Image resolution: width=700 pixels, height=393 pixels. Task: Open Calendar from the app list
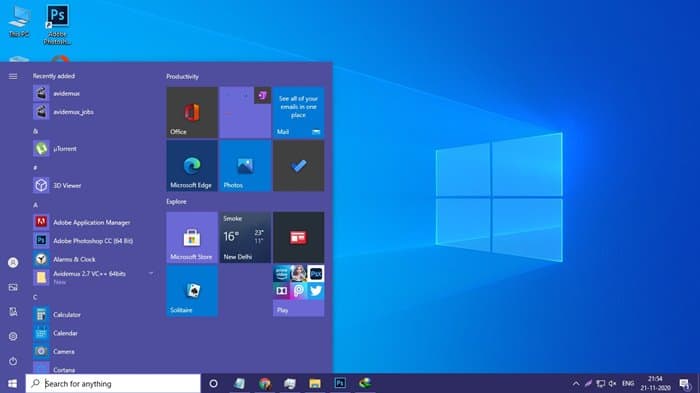(94, 333)
